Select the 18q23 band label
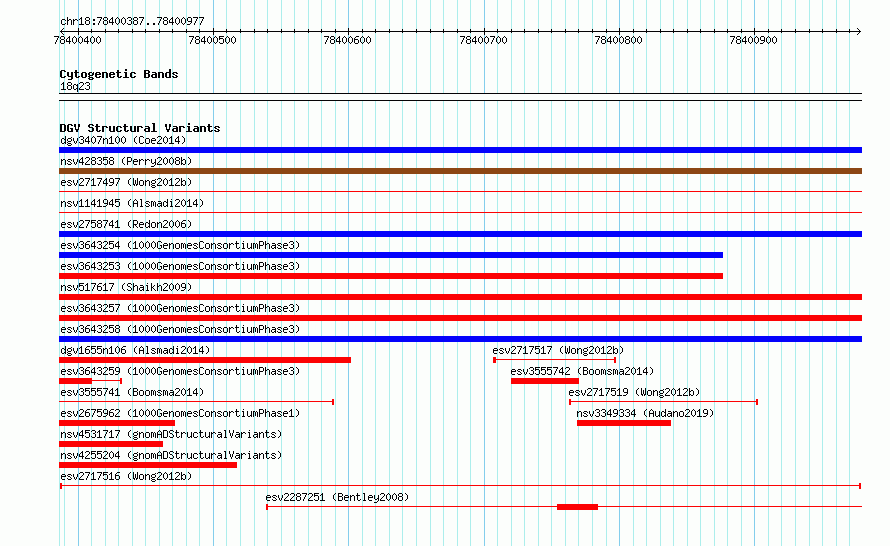The height and width of the screenshot is (546, 890). click(x=75, y=86)
